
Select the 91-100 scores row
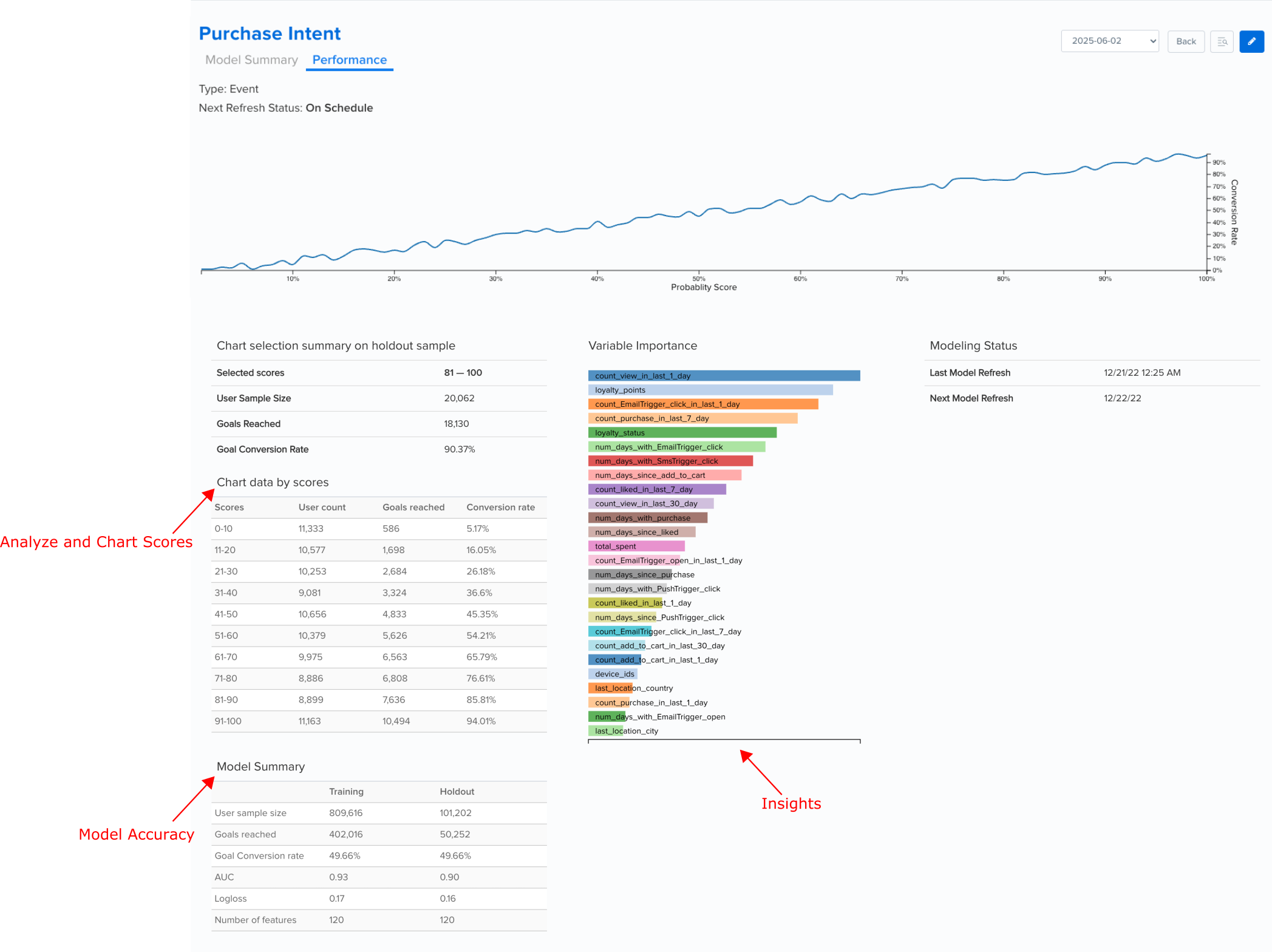pos(379,721)
